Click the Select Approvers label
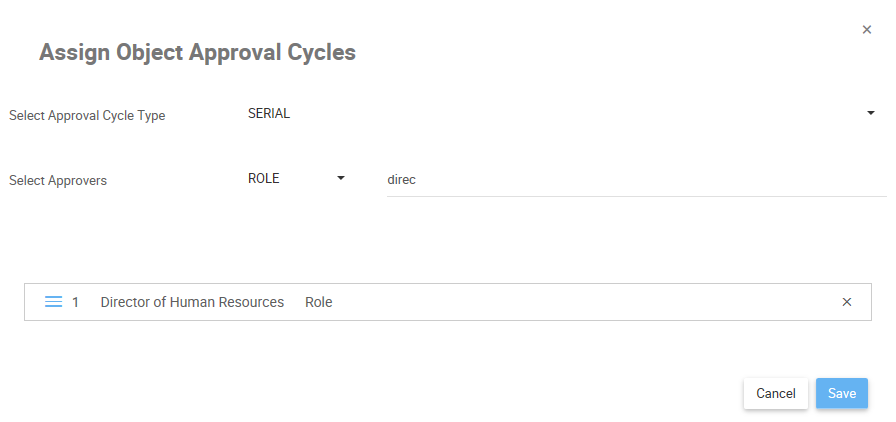Screen dimensions: 896x422 (x=58, y=181)
